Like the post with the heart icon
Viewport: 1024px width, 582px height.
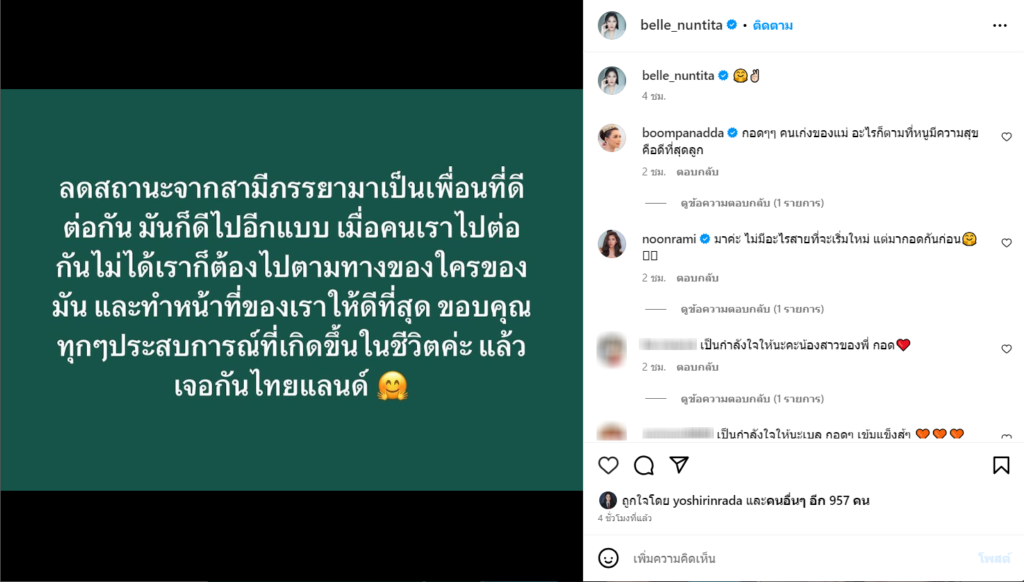[x=608, y=465]
